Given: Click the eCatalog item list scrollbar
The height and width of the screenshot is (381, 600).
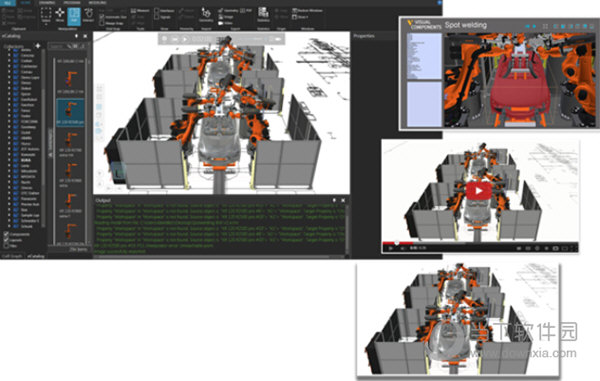Looking at the screenshot, I should (88, 151).
